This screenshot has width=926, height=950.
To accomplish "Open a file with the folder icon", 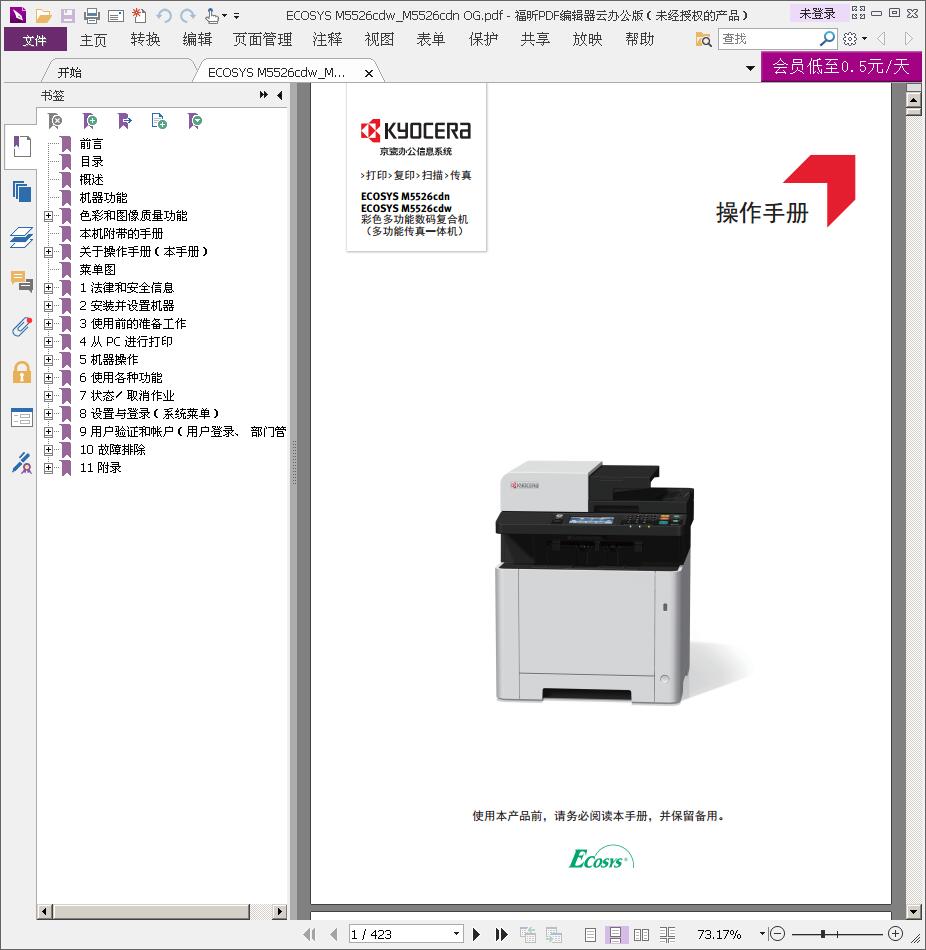I will (x=43, y=15).
